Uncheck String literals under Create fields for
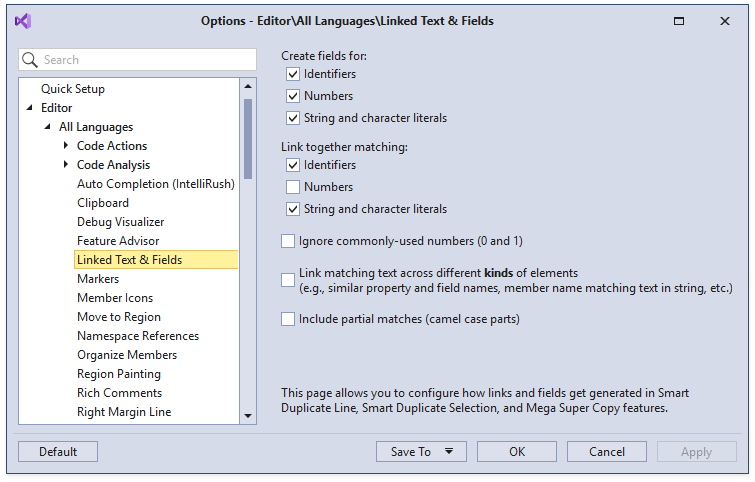Screen dimensions: 755x482 pyautogui.click(x=293, y=118)
